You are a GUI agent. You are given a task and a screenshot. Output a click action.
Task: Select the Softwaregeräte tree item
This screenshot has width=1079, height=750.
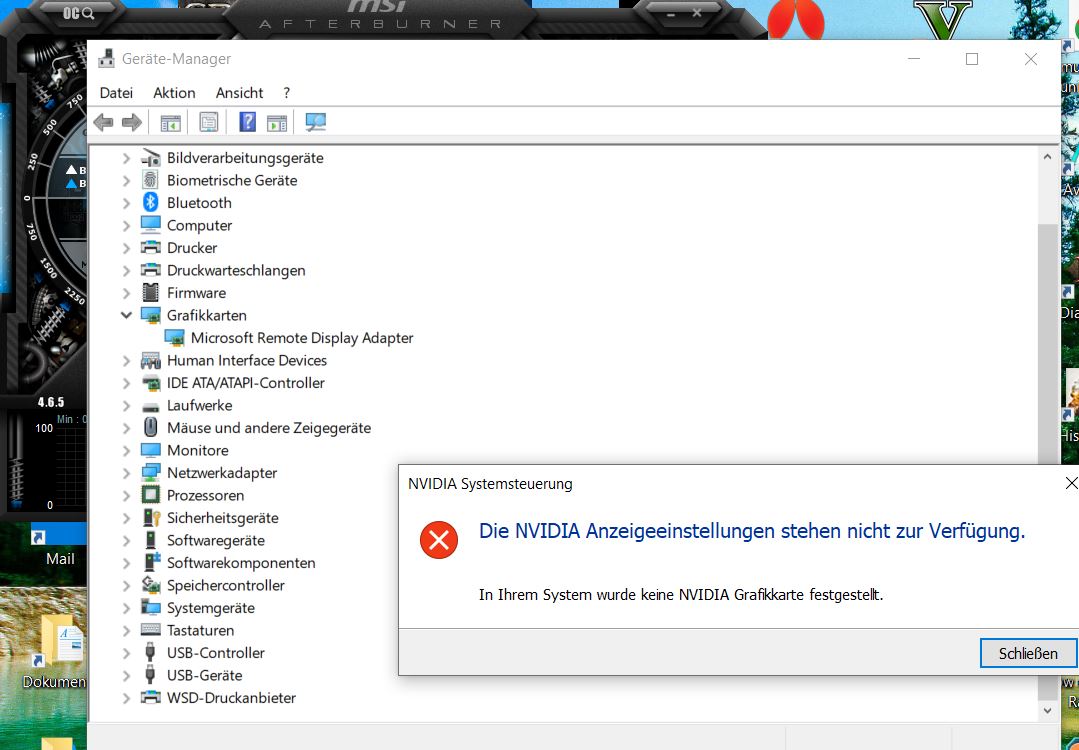pyautogui.click(x=215, y=541)
